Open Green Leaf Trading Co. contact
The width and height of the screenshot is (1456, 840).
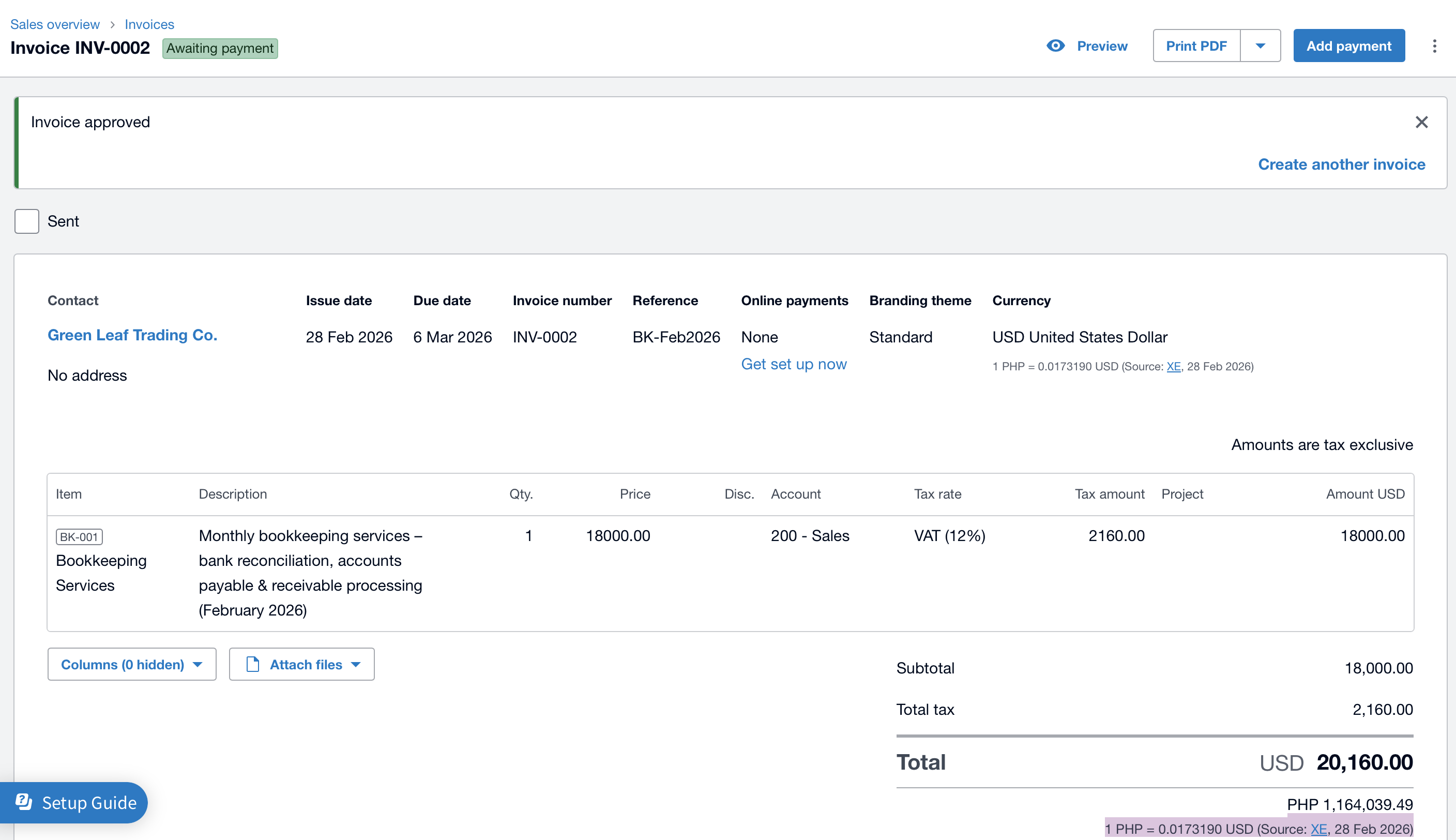click(x=132, y=335)
